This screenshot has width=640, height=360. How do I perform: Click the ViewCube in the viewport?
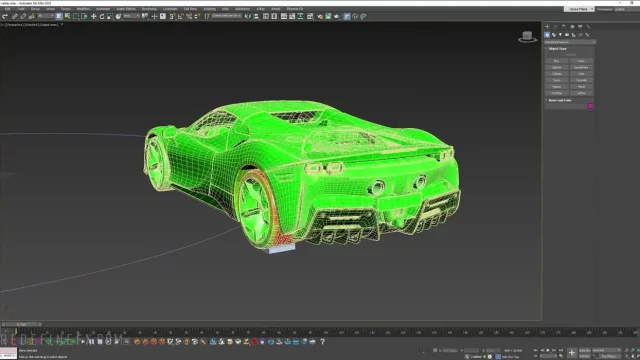point(527,37)
